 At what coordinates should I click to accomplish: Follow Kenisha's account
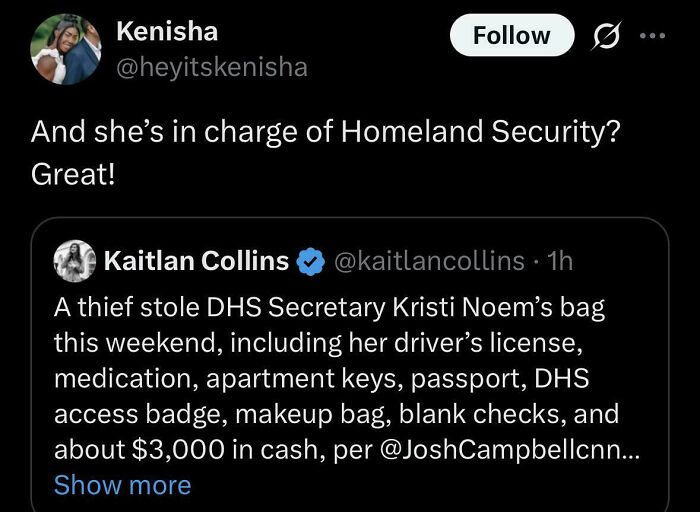tap(511, 36)
